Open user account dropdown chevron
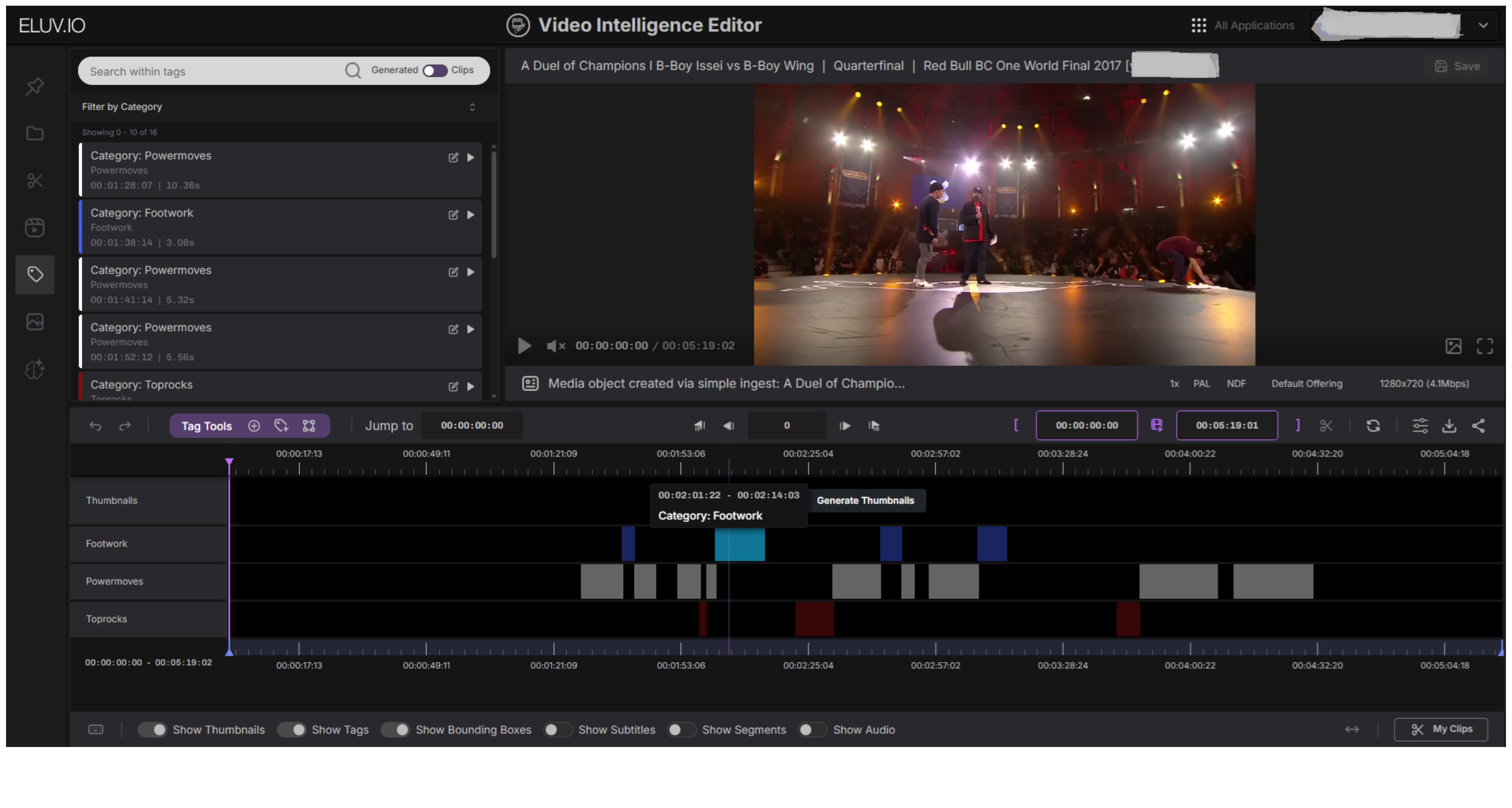The image size is (1512, 808). (1483, 25)
